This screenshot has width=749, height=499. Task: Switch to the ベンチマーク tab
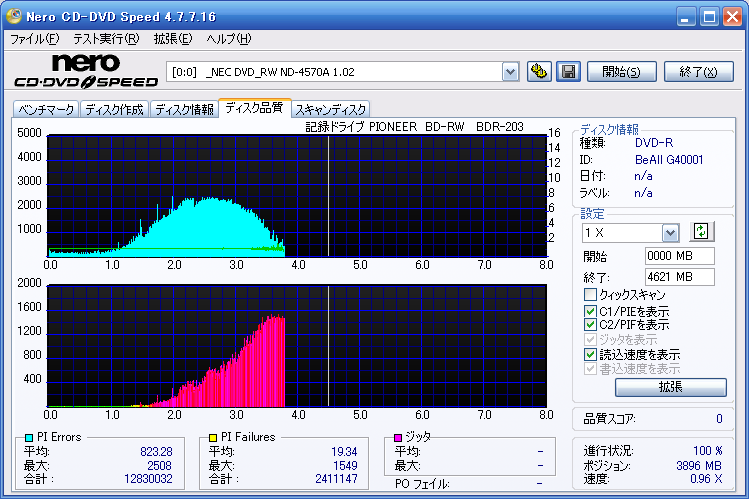pyautogui.click(x=46, y=109)
